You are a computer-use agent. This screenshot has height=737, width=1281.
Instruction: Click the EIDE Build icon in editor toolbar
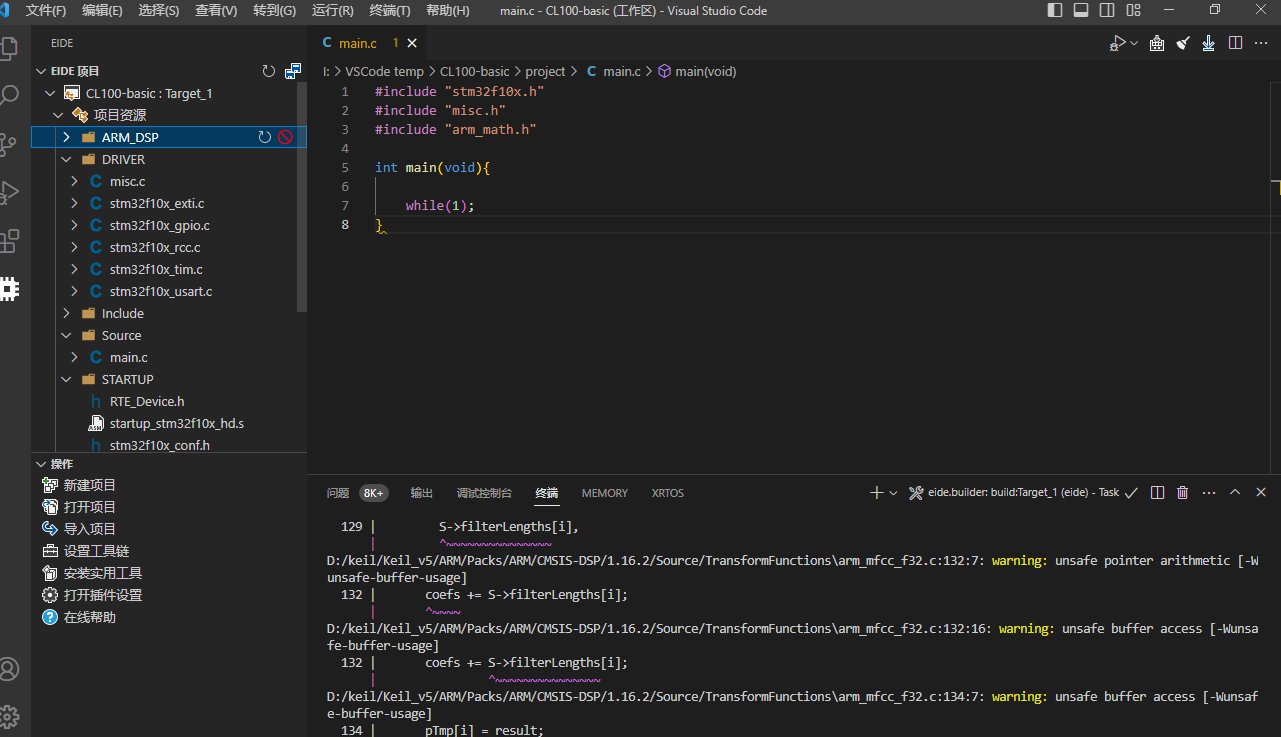tap(1157, 43)
